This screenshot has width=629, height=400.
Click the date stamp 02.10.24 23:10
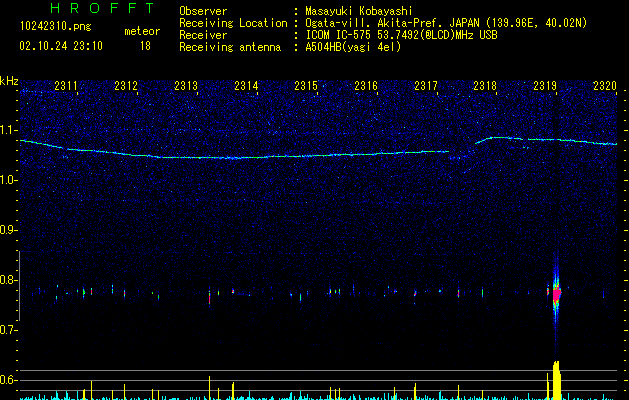(x=61, y=46)
